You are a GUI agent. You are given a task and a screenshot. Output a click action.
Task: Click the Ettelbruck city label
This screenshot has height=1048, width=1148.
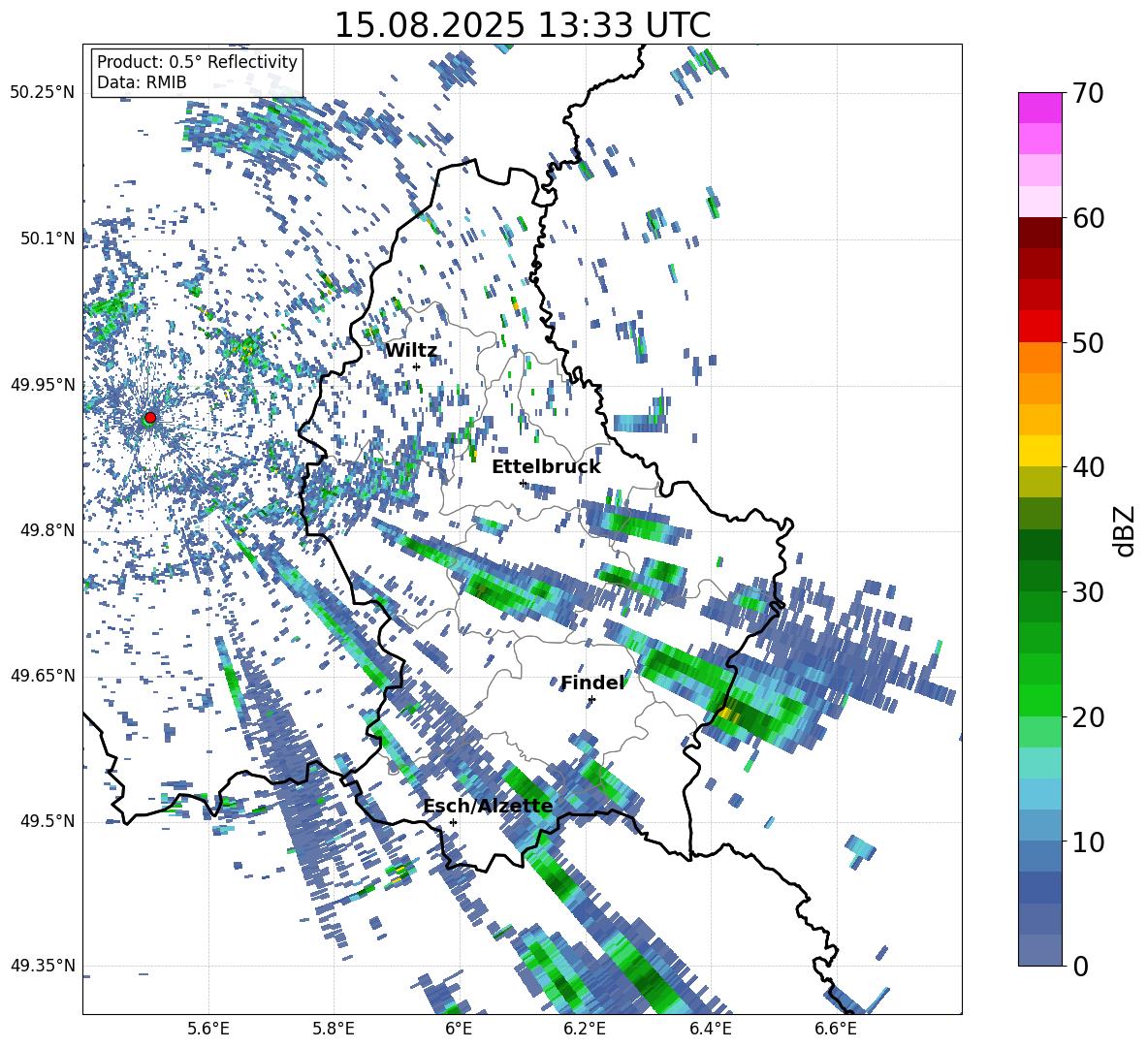[546, 467]
